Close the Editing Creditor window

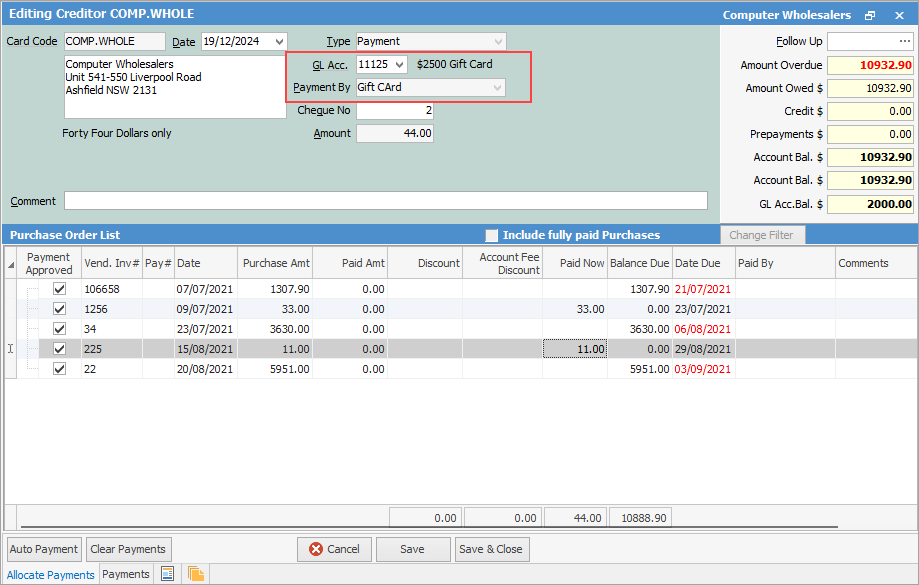[897, 15]
